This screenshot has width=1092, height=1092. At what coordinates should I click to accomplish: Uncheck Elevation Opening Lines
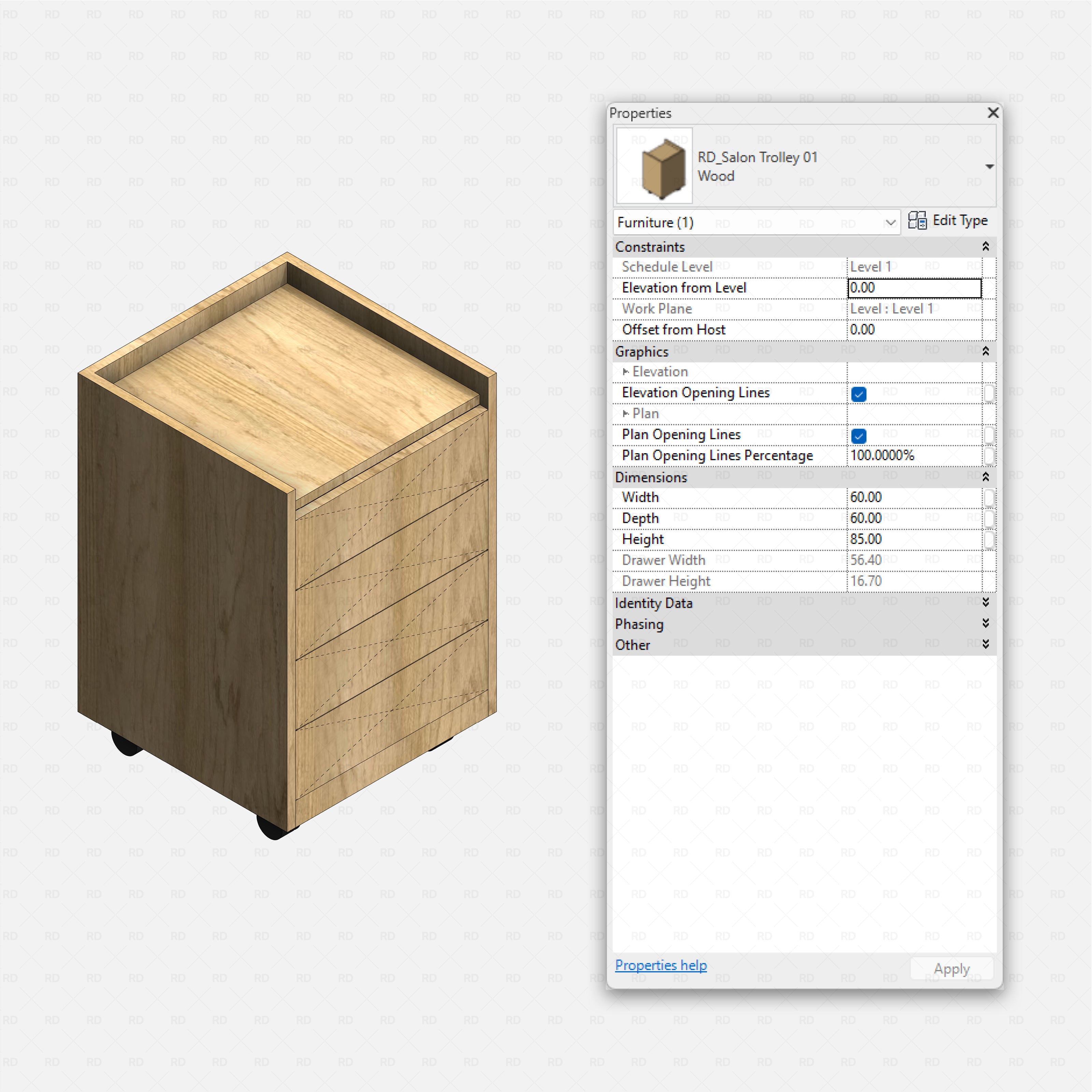click(x=859, y=394)
